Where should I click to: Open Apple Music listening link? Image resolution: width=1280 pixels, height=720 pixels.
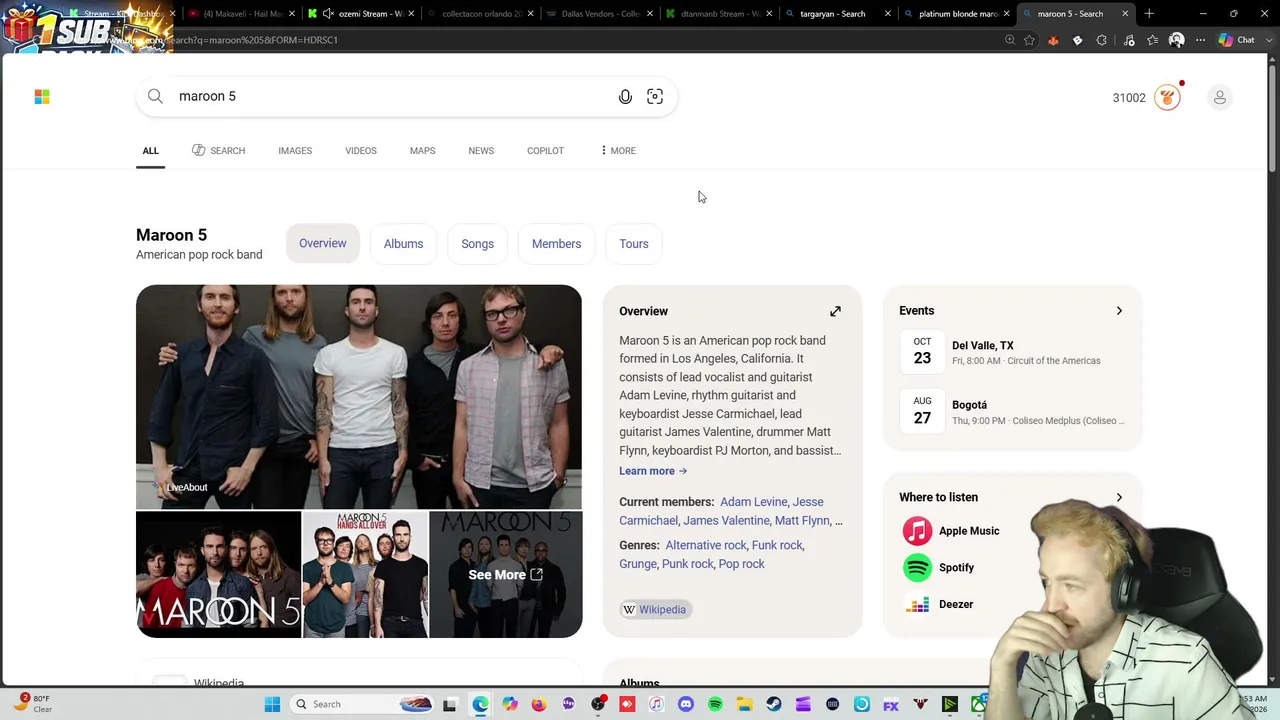point(951,531)
